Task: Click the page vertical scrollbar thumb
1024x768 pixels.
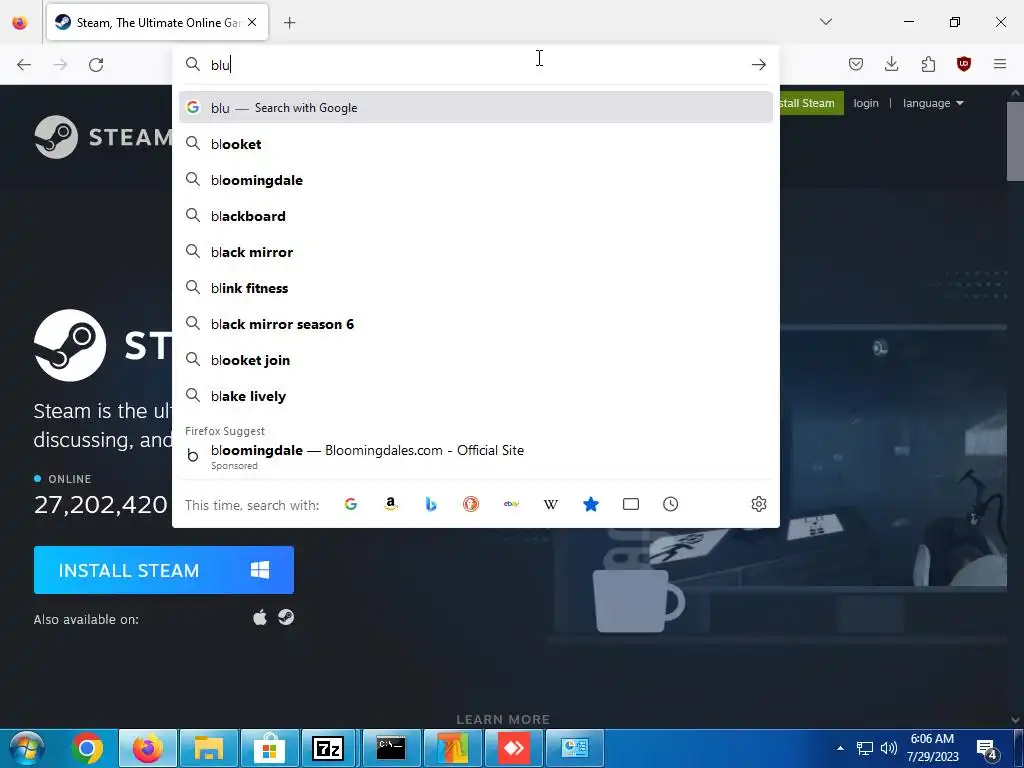Action: click(x=1015, y=140)
